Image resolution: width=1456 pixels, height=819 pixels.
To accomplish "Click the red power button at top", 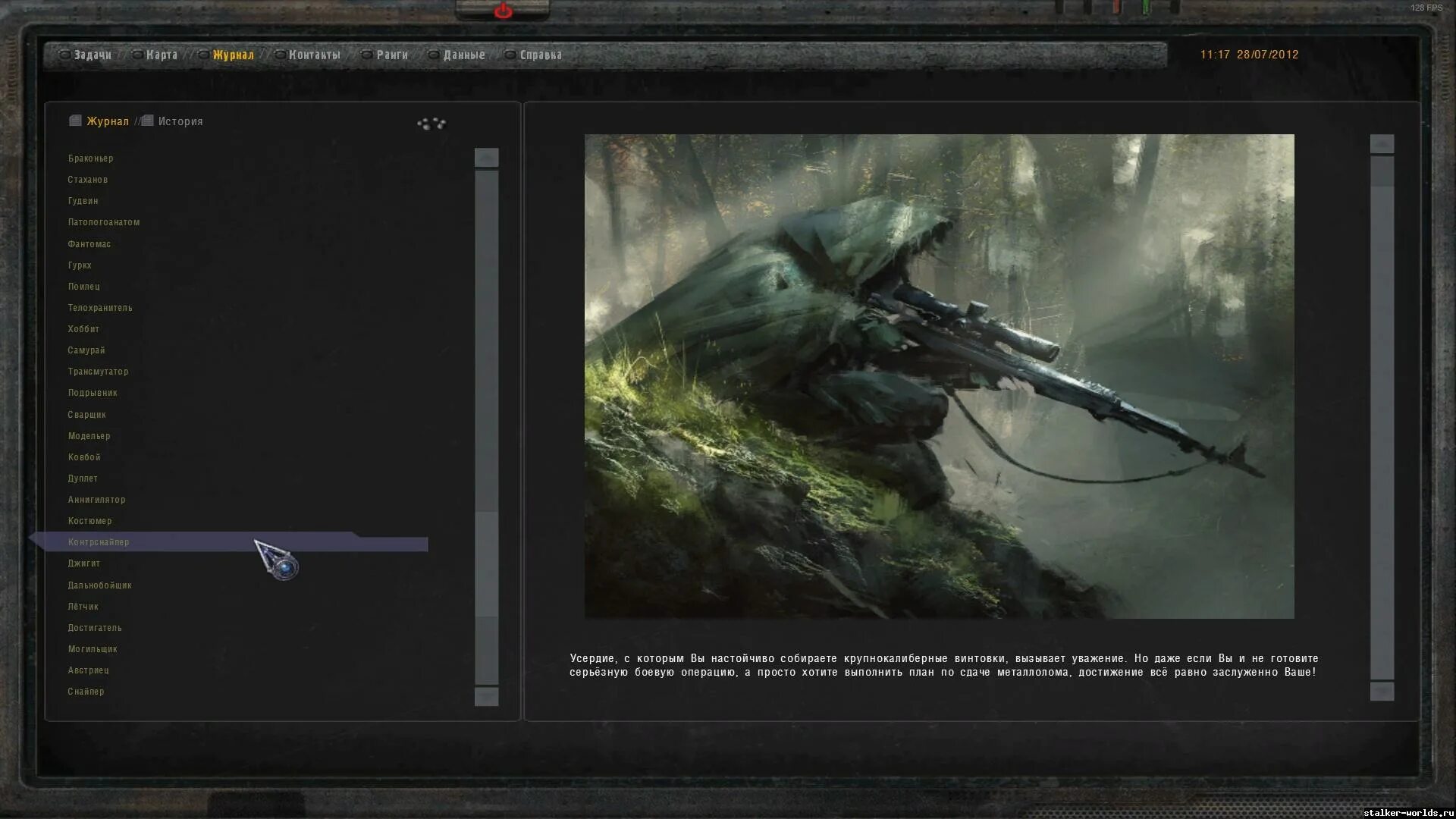I will click(503, 11).
